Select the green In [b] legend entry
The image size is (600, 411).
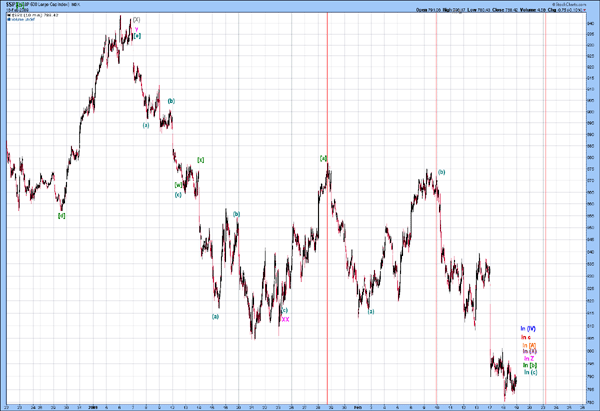pyautogui.click(x=529, y=365)
